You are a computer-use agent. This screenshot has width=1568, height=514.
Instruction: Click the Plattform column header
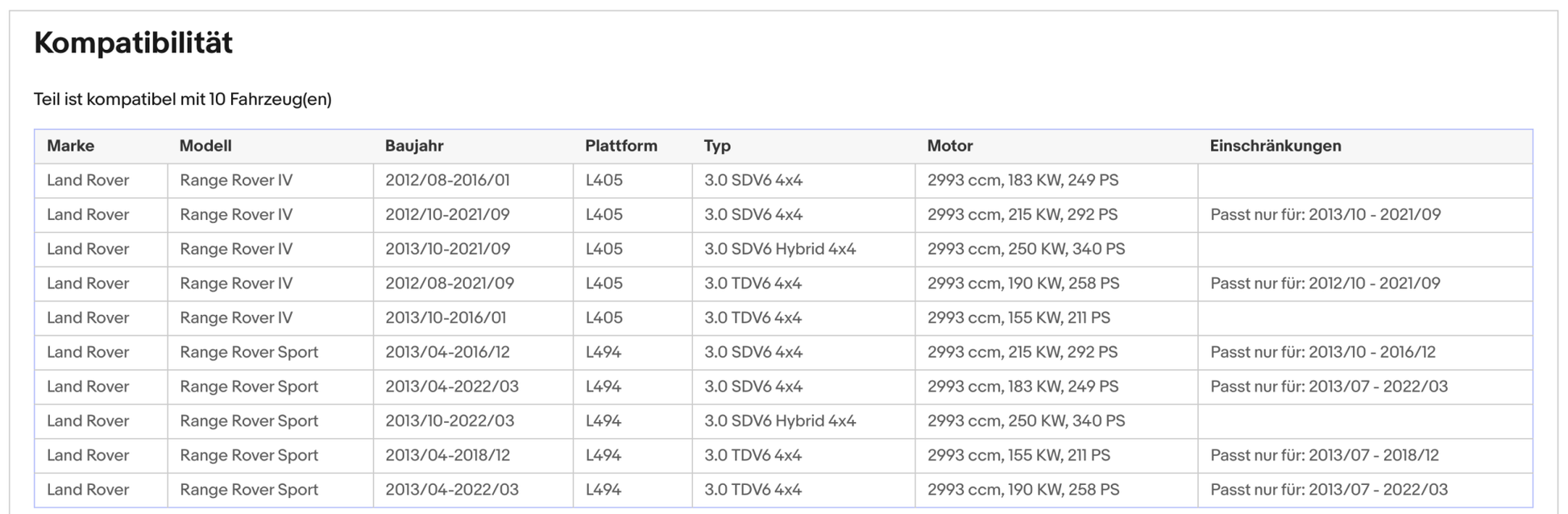point(620,146)
